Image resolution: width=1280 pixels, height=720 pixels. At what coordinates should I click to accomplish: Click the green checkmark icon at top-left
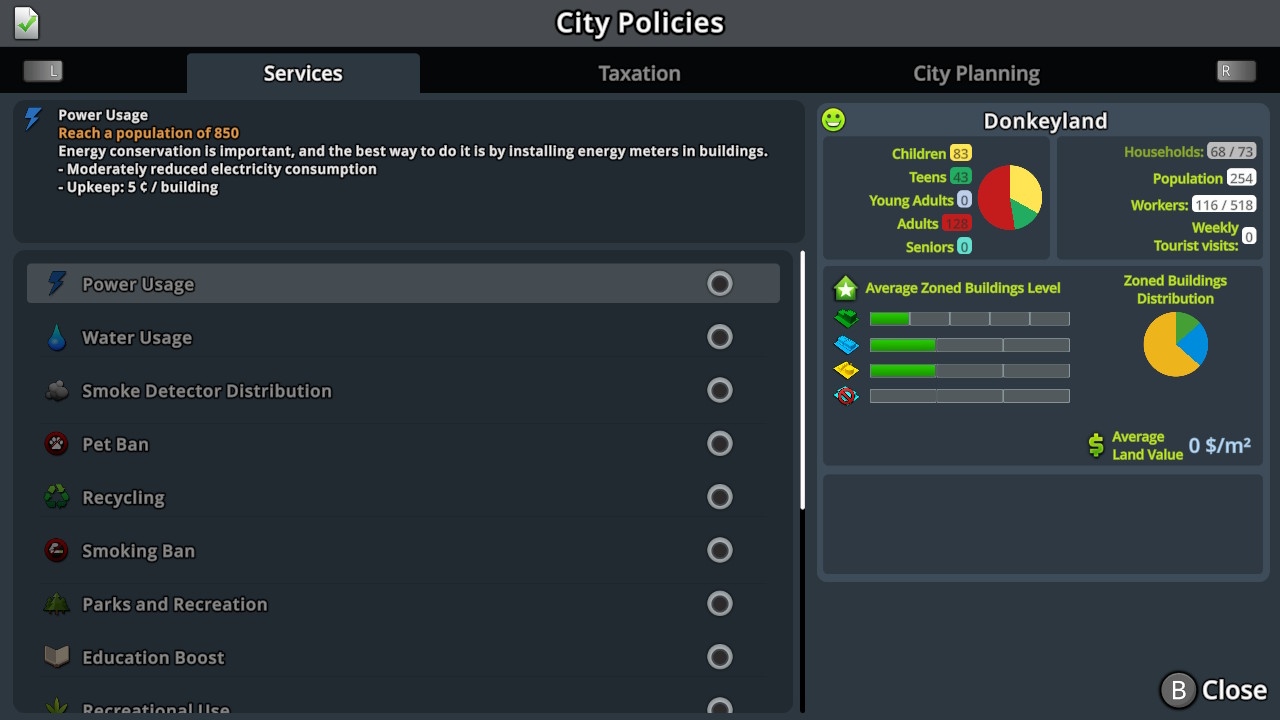coord(27,23)
